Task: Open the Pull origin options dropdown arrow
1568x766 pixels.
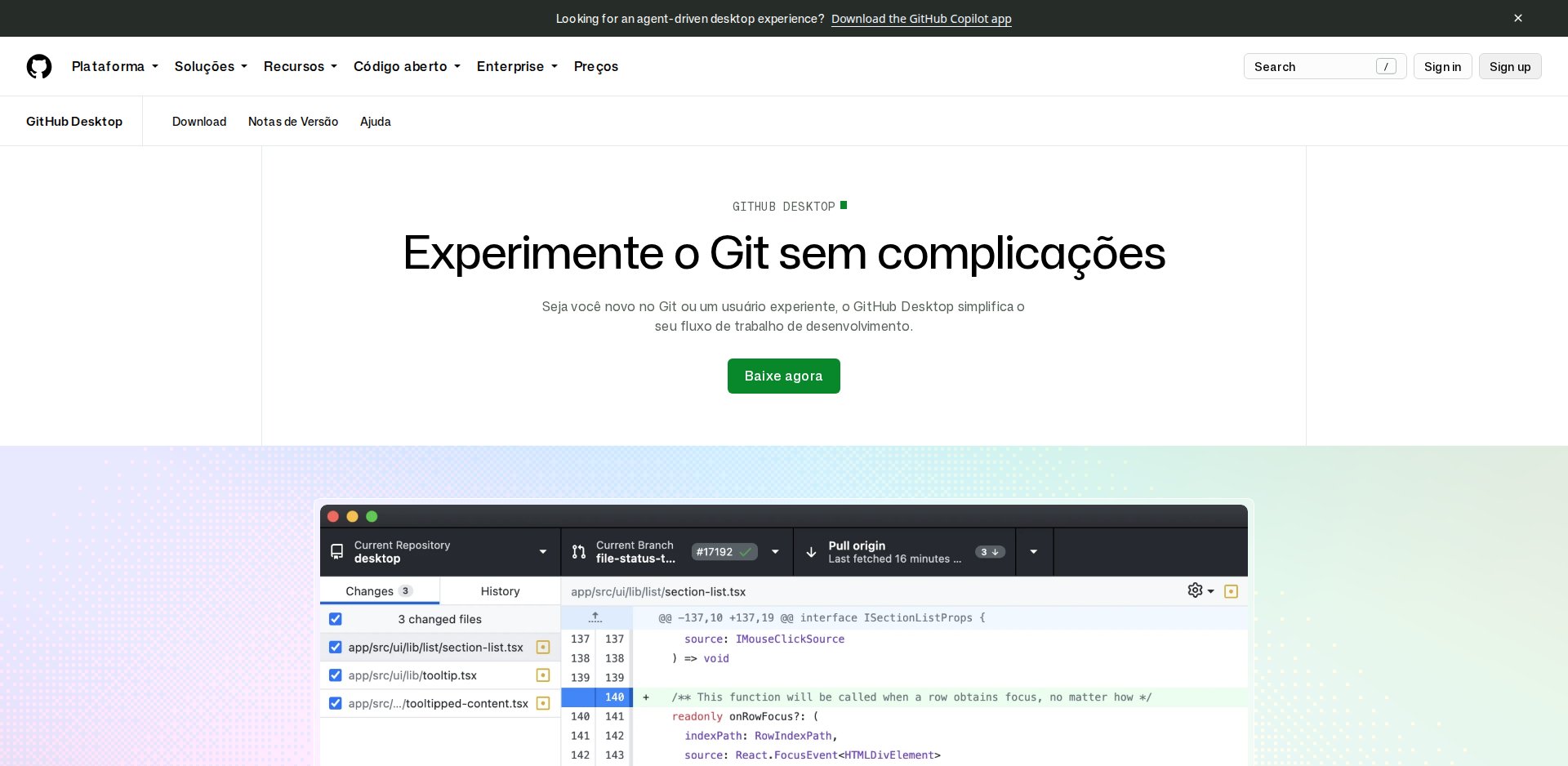Action: click(x=1034, y=552)
